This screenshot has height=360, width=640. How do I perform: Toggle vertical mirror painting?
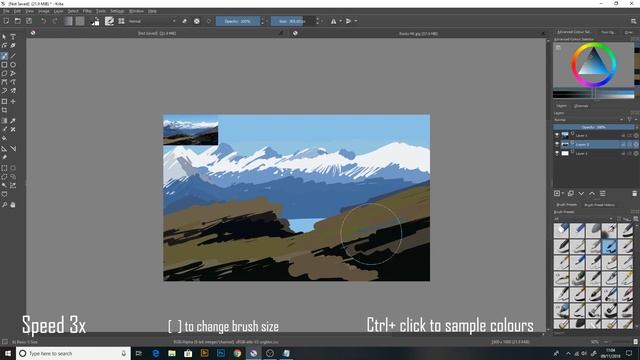click(x=349, y=21)
